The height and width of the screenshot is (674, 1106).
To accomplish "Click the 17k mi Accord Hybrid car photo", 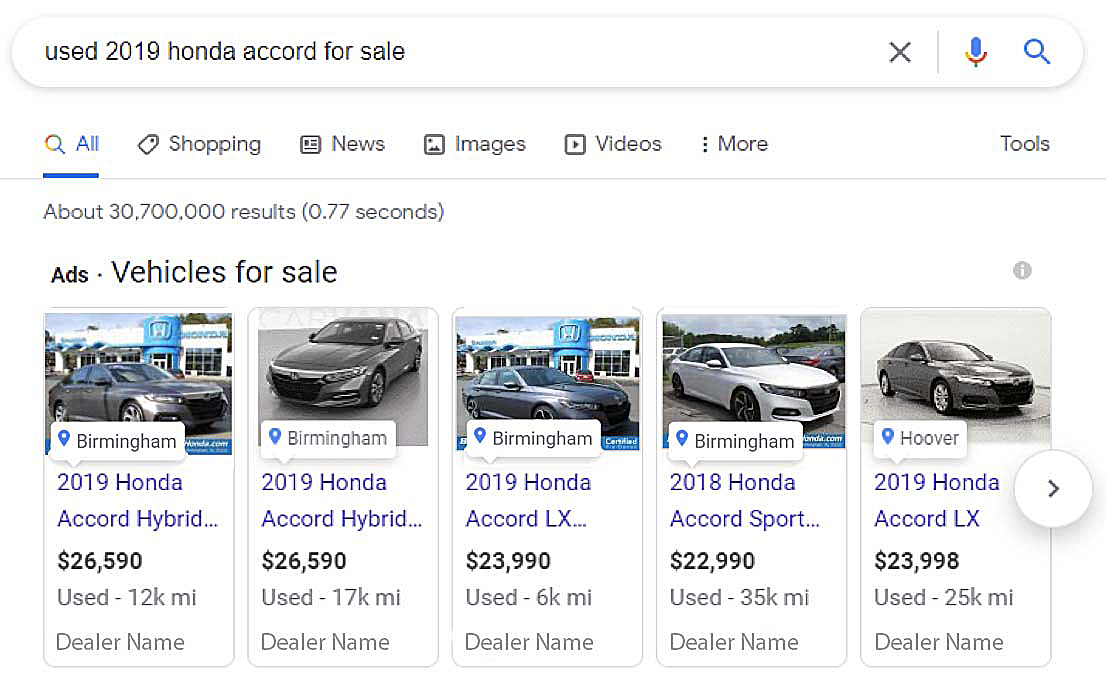I will pyautogui.click(x=342, y=365).
